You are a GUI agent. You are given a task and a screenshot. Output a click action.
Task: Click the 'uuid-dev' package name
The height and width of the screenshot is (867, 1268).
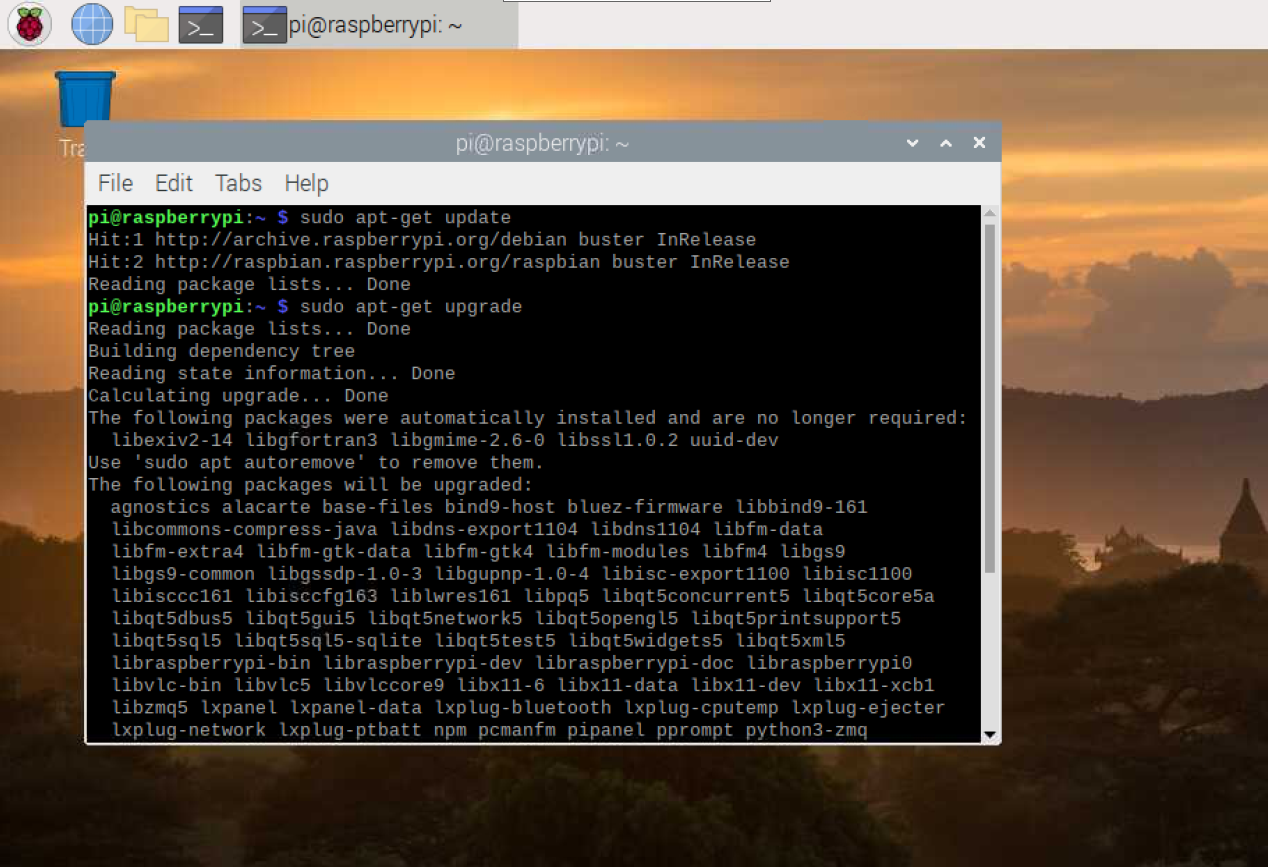pyautogui.click(x=734, y=440)
